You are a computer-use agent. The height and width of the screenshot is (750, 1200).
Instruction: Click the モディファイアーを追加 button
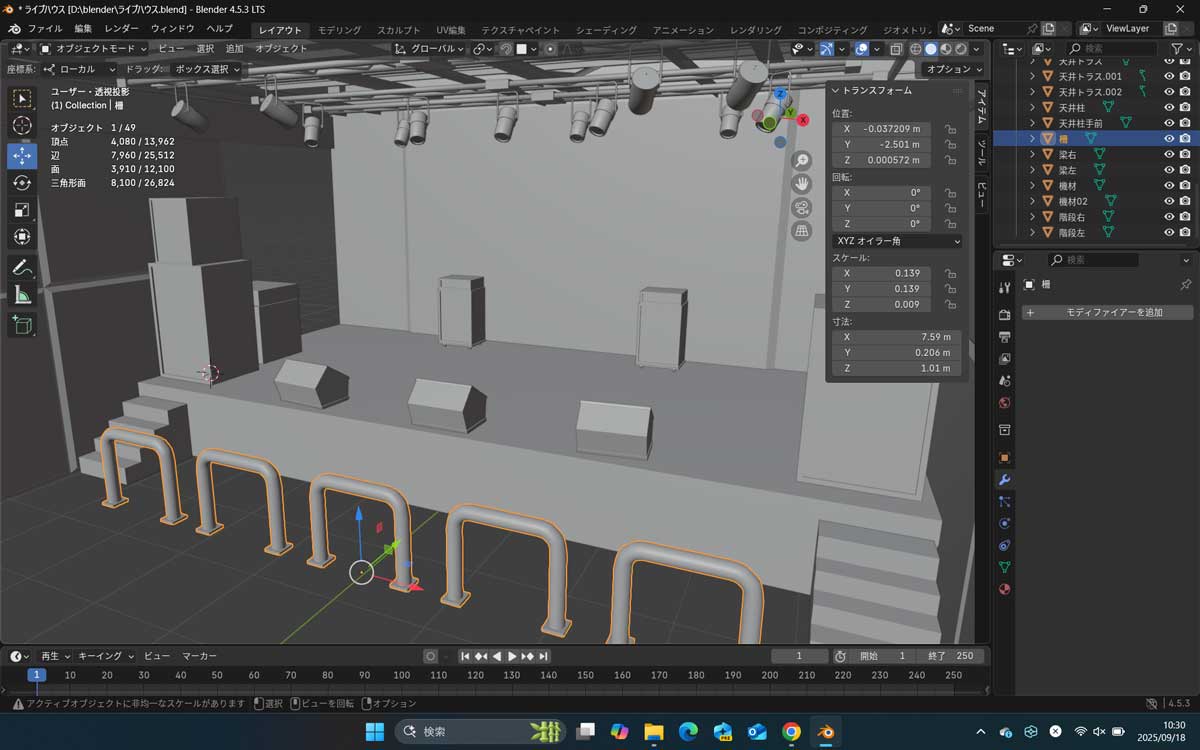[1107, 313]
